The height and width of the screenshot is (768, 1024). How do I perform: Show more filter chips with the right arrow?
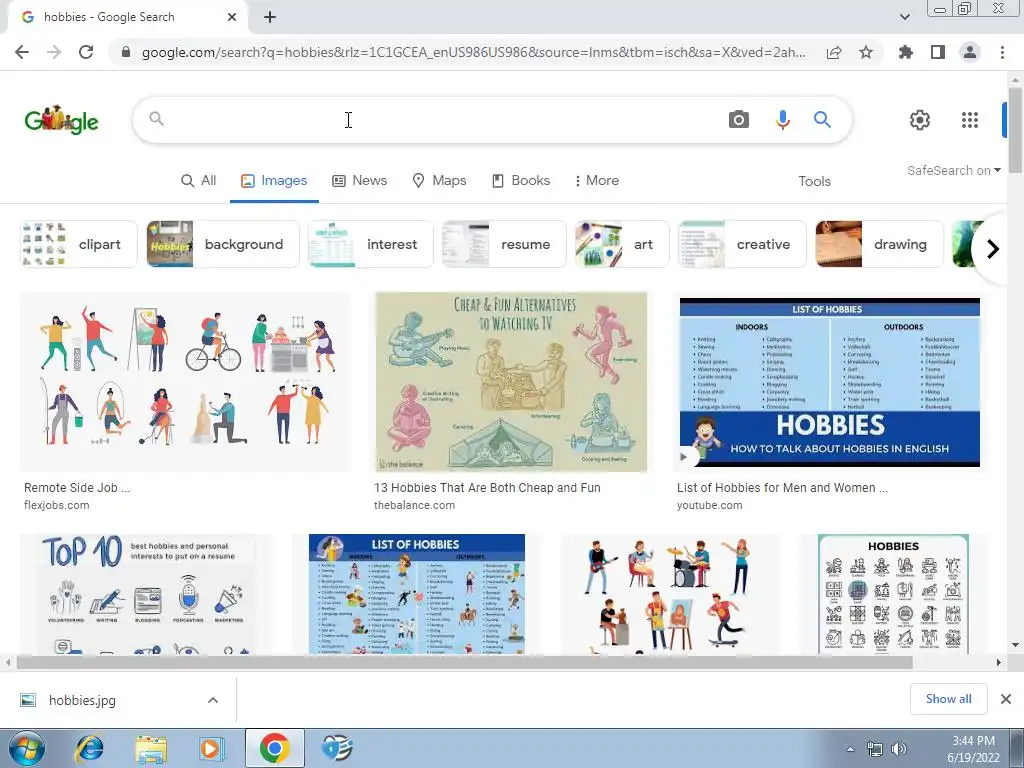pyautogui.click(x=992, y=249)
